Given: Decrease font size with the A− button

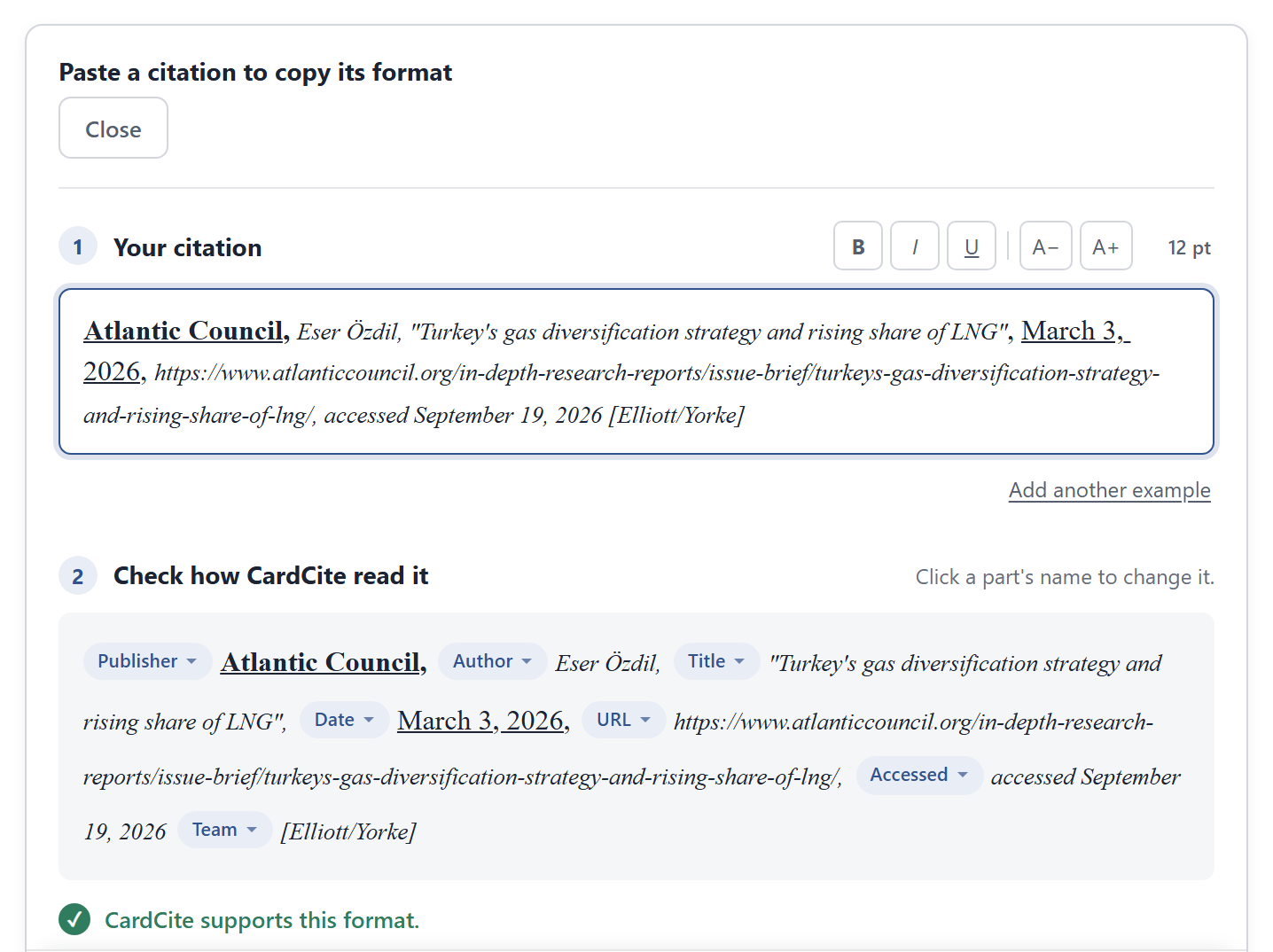Looking at the screenshot, I should tap(1045, 246).
